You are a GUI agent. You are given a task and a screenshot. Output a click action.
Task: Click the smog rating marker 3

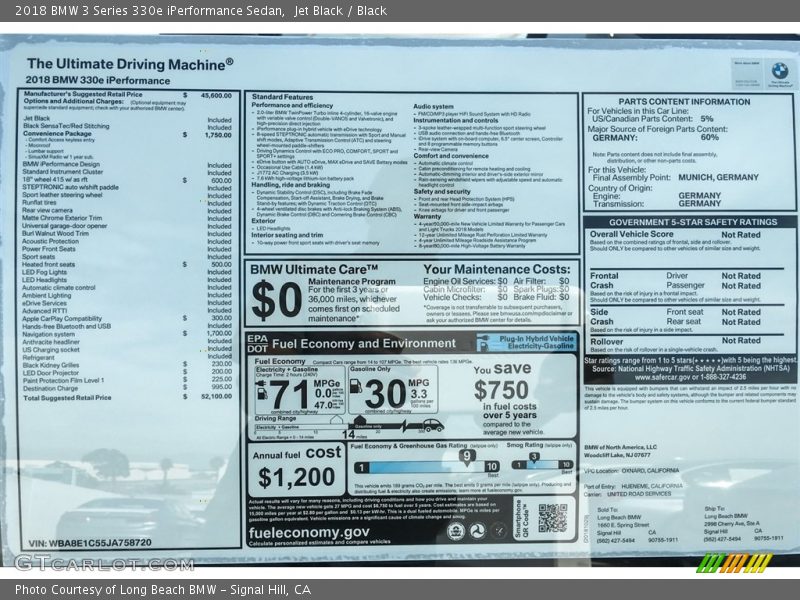(534, 457)
